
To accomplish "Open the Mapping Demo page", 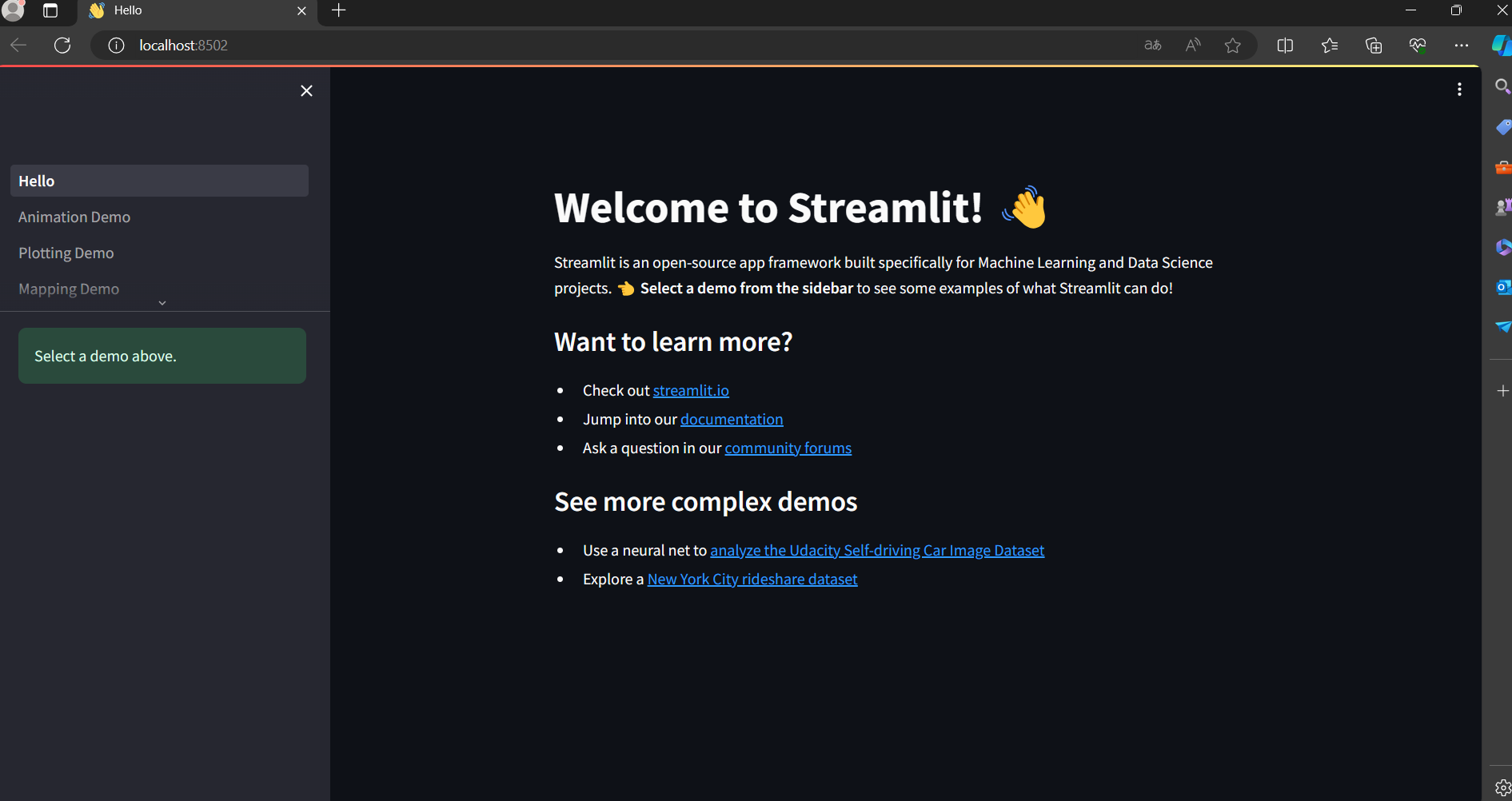I will [x=69, y=289].
